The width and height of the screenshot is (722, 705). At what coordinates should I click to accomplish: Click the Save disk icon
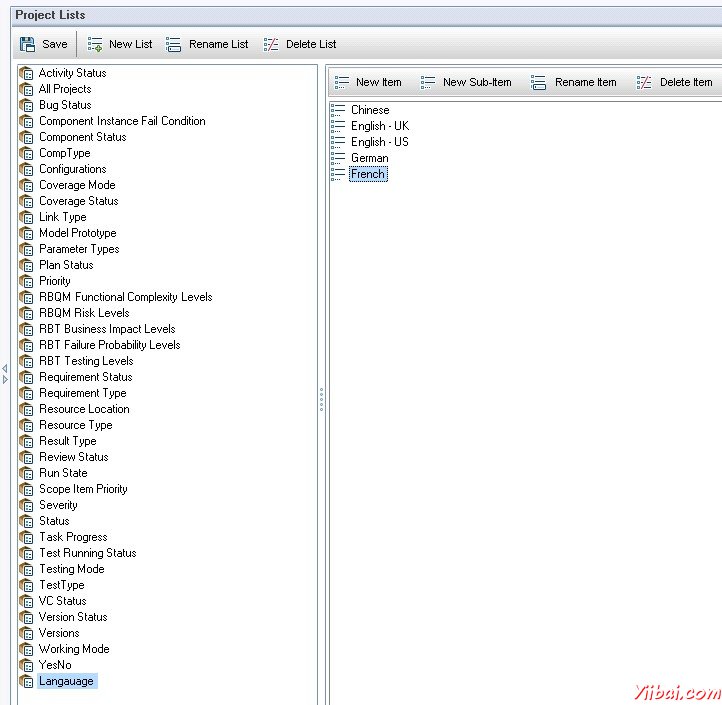(x=28, y=44)
